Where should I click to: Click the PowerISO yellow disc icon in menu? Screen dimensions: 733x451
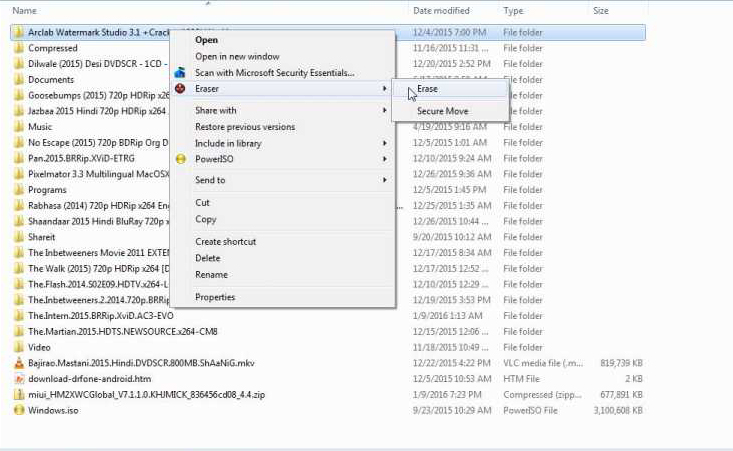[x=180, y=159]
